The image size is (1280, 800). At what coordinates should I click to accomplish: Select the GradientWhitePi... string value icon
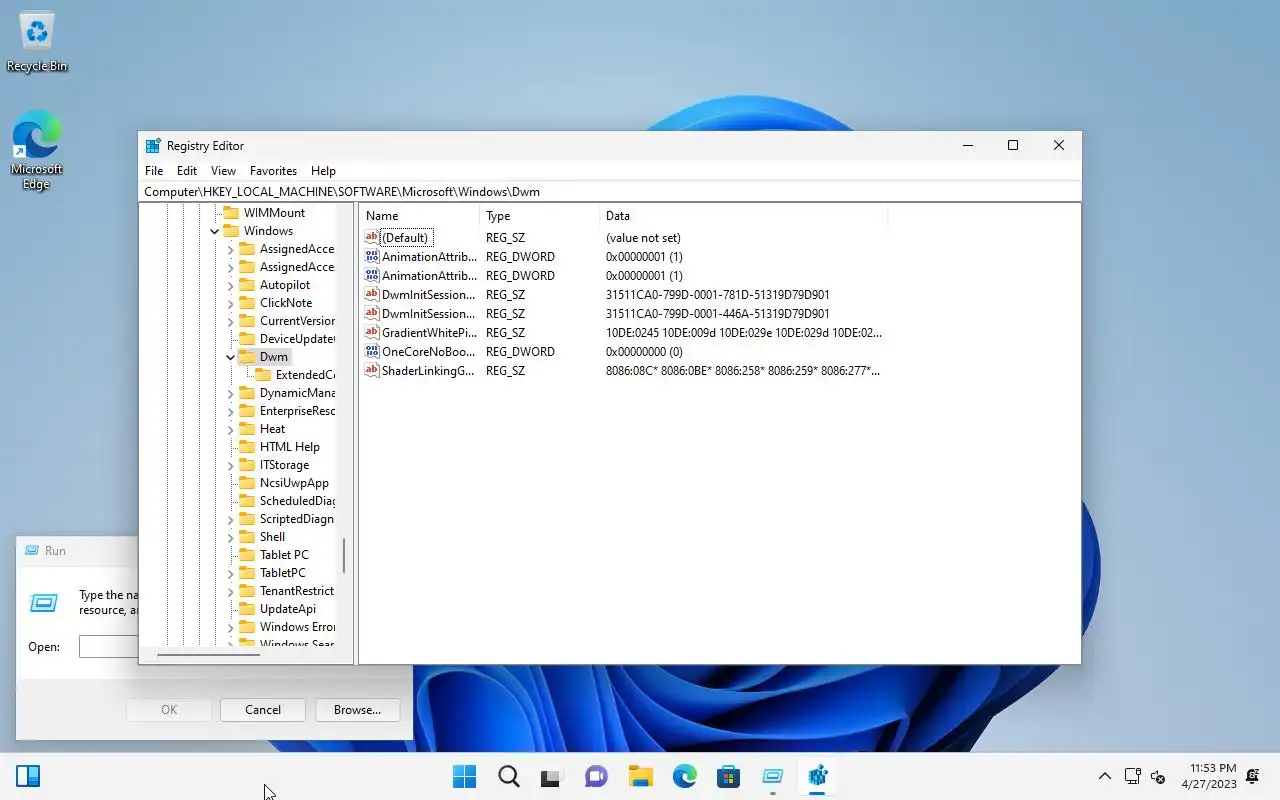372,333
